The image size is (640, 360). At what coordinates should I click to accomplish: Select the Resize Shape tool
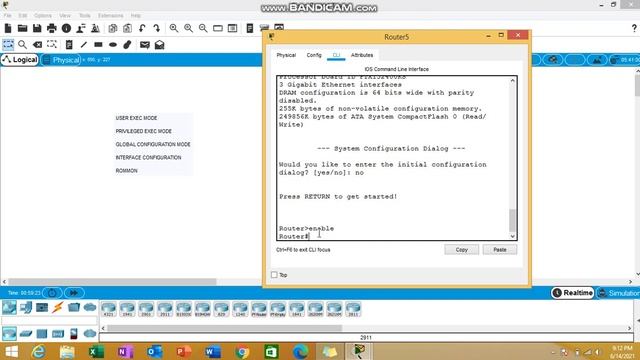tap(52, 44)
